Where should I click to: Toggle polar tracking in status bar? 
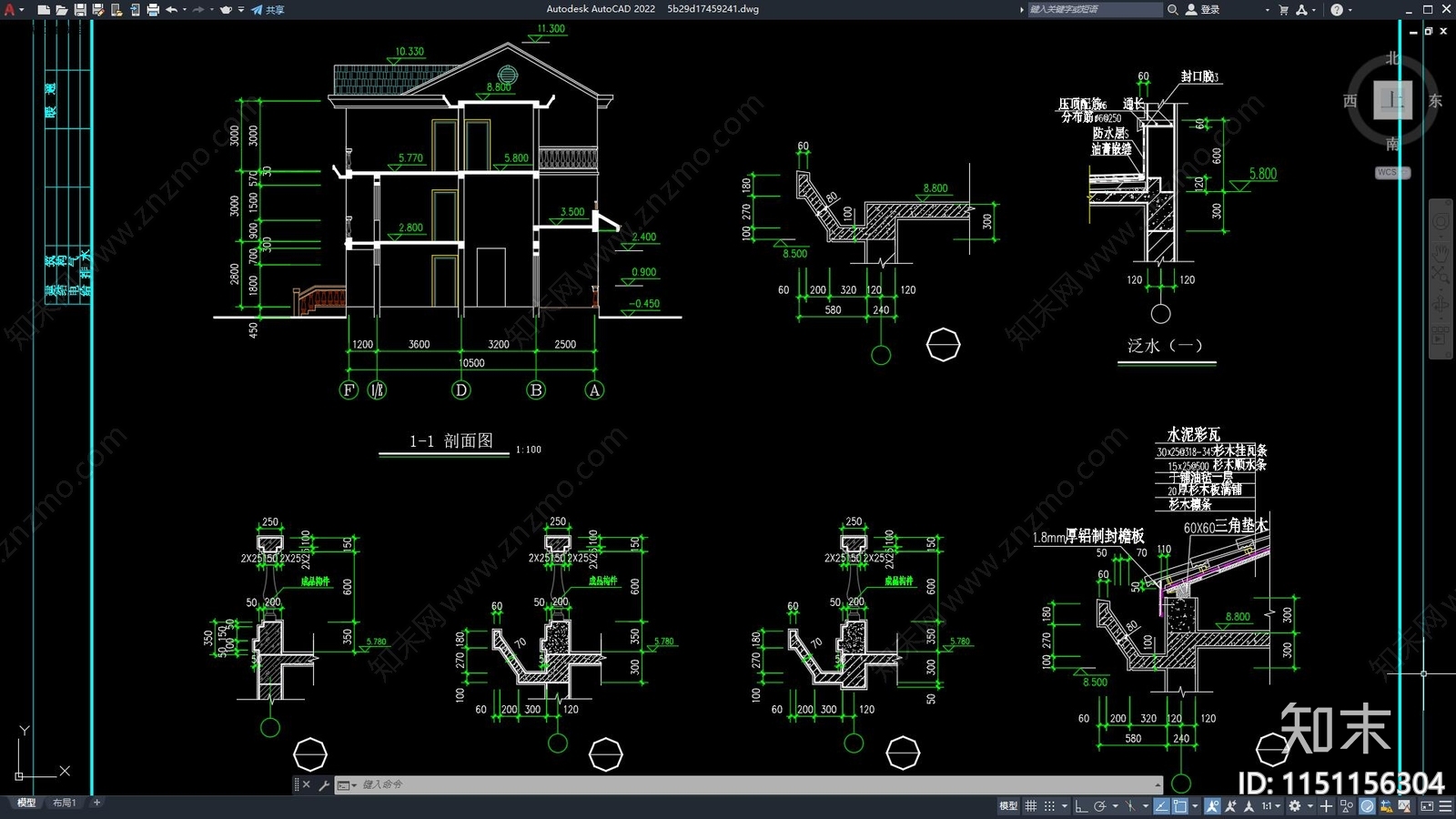(x=1100, y=806)
